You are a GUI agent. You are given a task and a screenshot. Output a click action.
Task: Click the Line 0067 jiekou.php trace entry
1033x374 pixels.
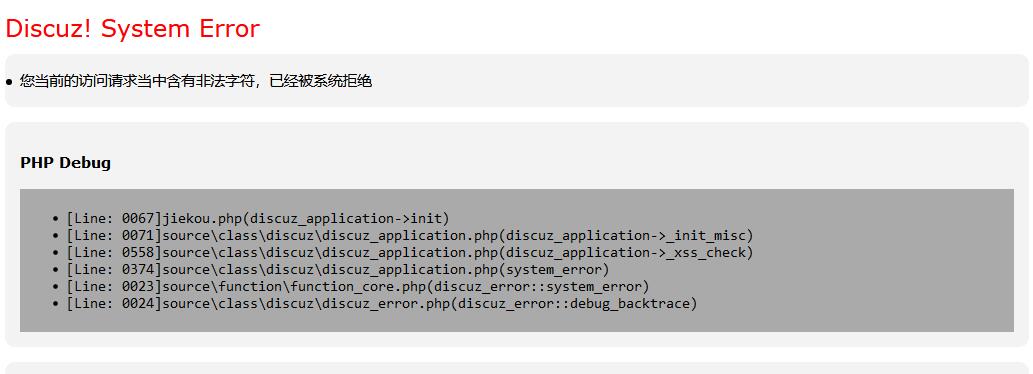pos(258,218)
